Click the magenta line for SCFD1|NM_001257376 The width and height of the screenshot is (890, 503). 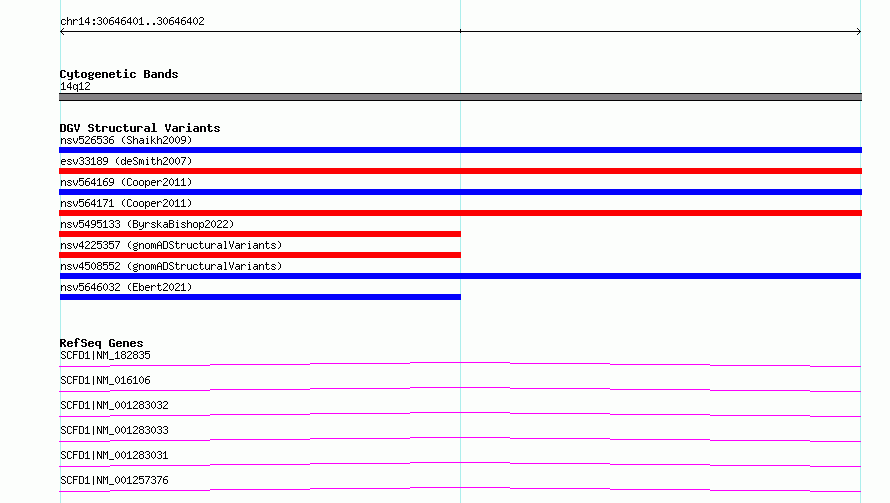point(460,489)
